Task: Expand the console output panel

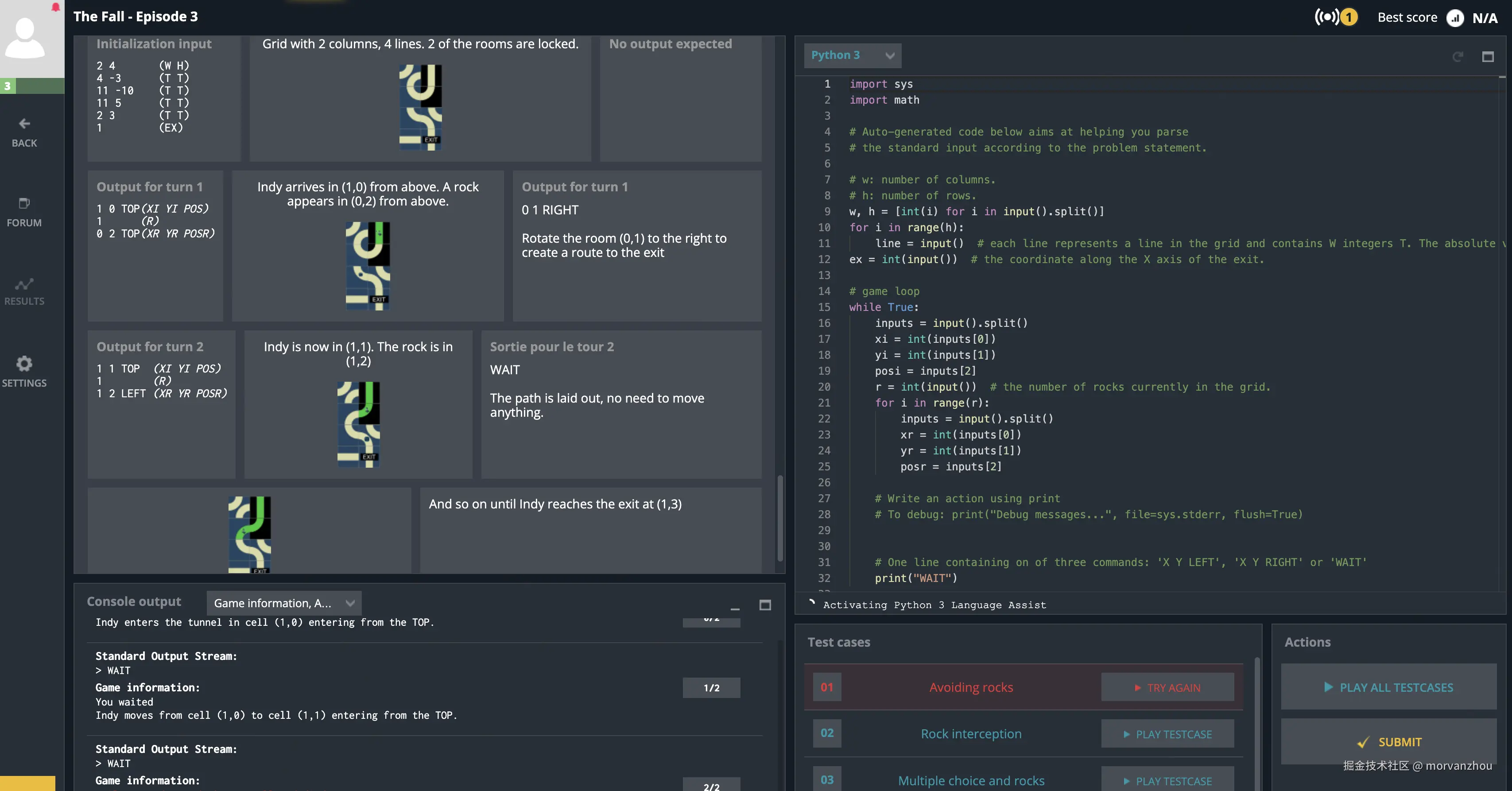Action: [x=765, y=605]
